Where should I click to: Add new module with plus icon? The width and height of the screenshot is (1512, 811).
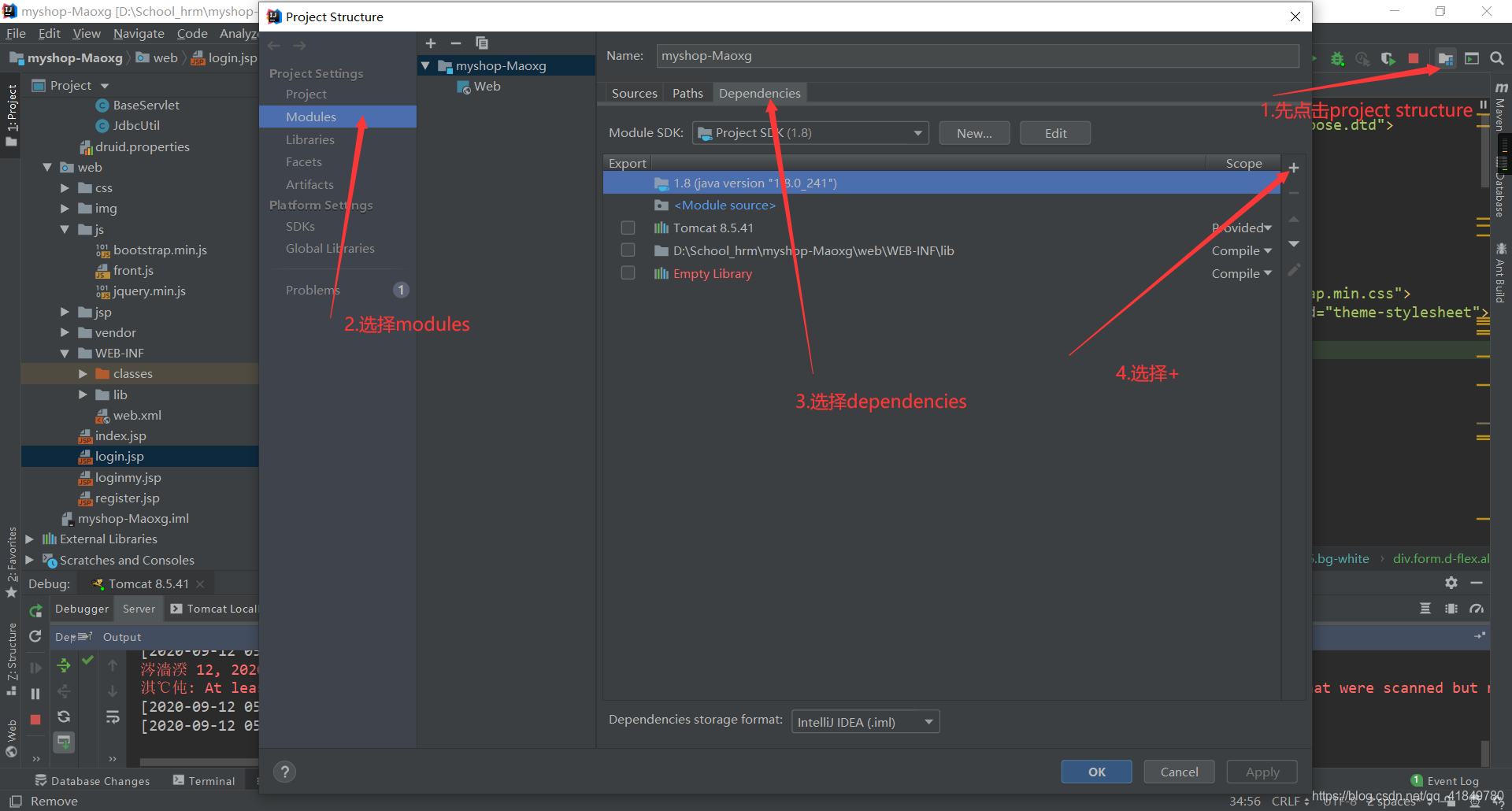coord(431,43)
